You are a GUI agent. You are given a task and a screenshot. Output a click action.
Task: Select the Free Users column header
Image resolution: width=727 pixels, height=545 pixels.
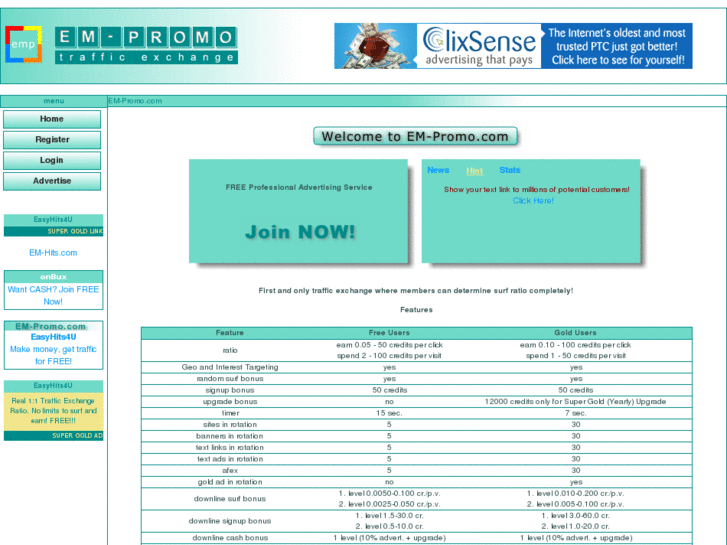pos(389,333)
